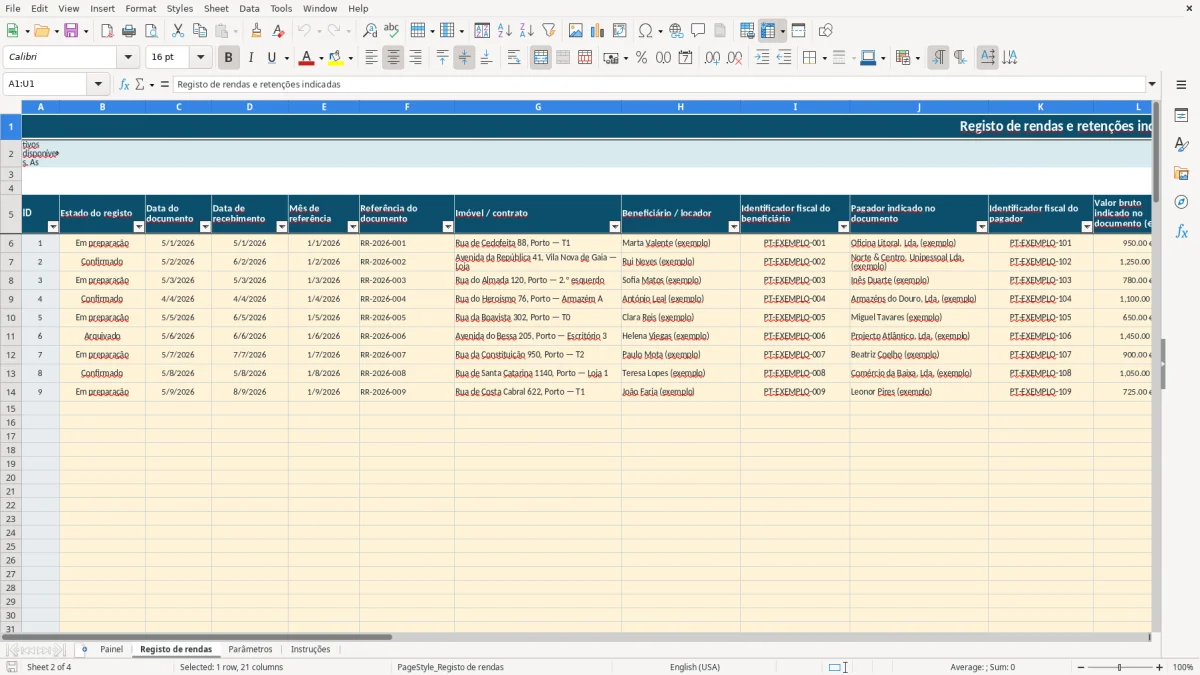Toggle Align Right
The width and height of the screenshot is (1200, 675).
click(415, 58)
